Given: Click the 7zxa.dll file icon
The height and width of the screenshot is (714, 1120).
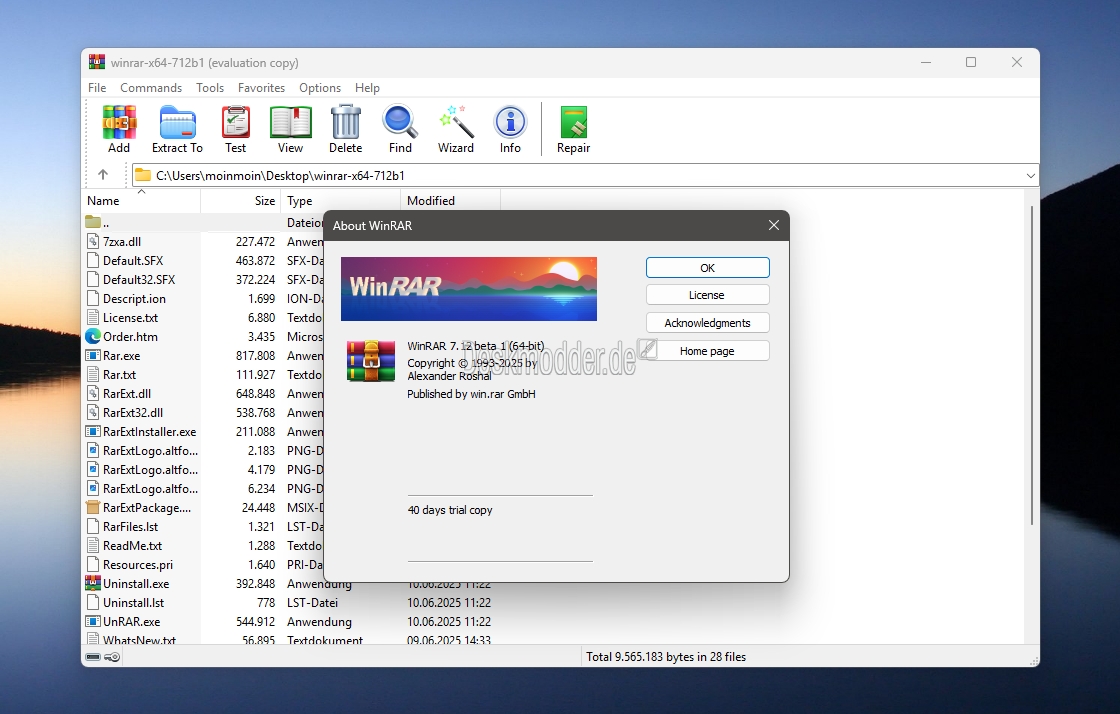Looking at the screenshot, I should click(x=93, y=241).
